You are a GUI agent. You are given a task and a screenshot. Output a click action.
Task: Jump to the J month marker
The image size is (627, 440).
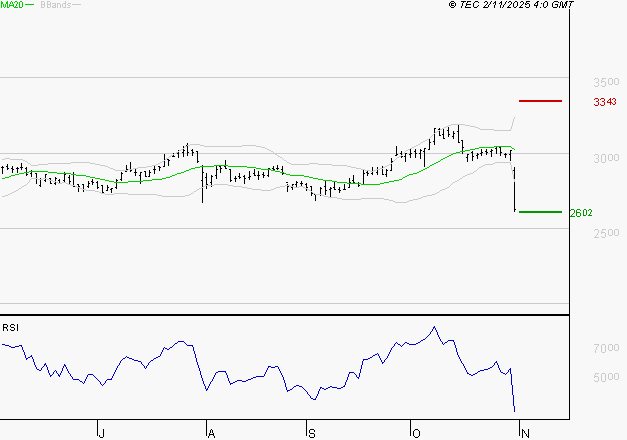[x=101, y=433]
